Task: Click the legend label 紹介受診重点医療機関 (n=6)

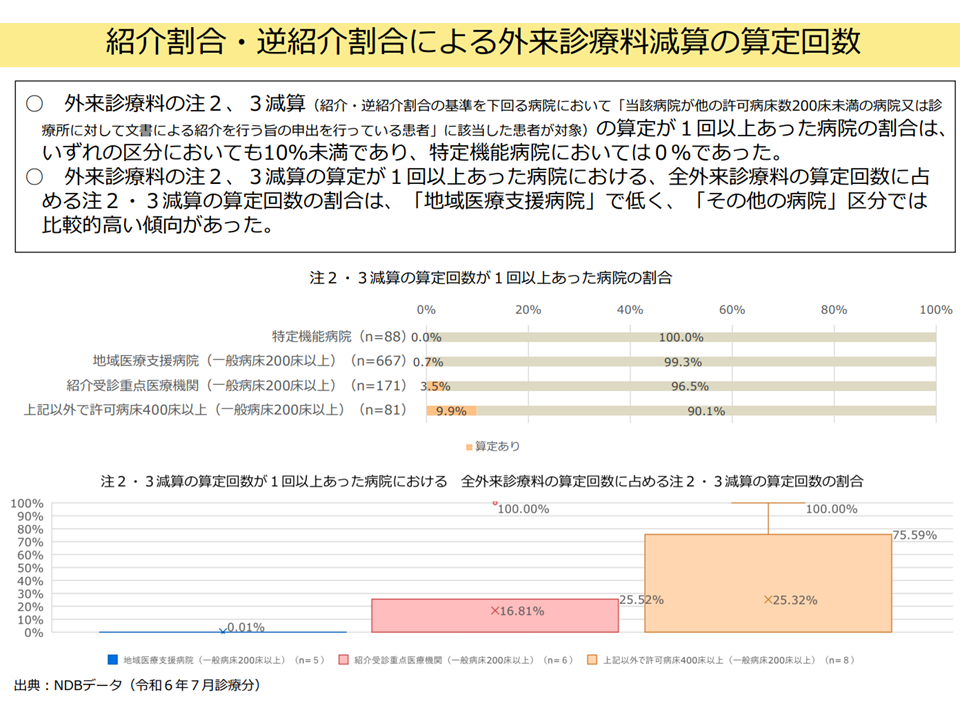Action: (x=464, y=660)
